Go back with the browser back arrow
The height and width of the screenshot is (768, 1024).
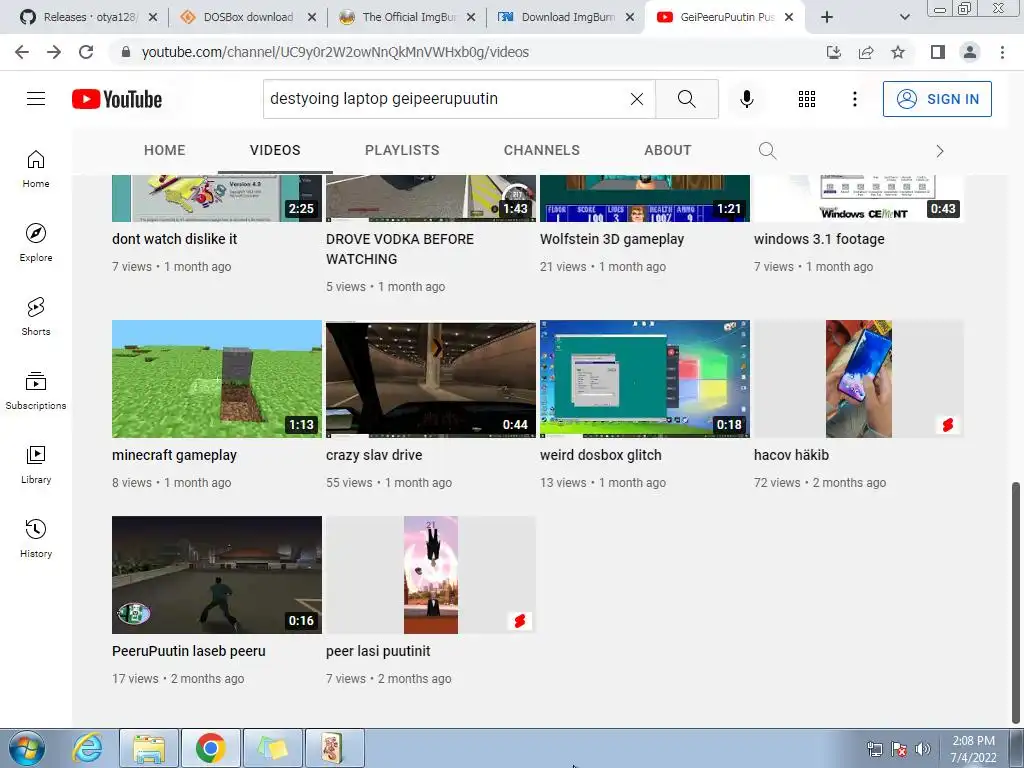coord(22,52)
